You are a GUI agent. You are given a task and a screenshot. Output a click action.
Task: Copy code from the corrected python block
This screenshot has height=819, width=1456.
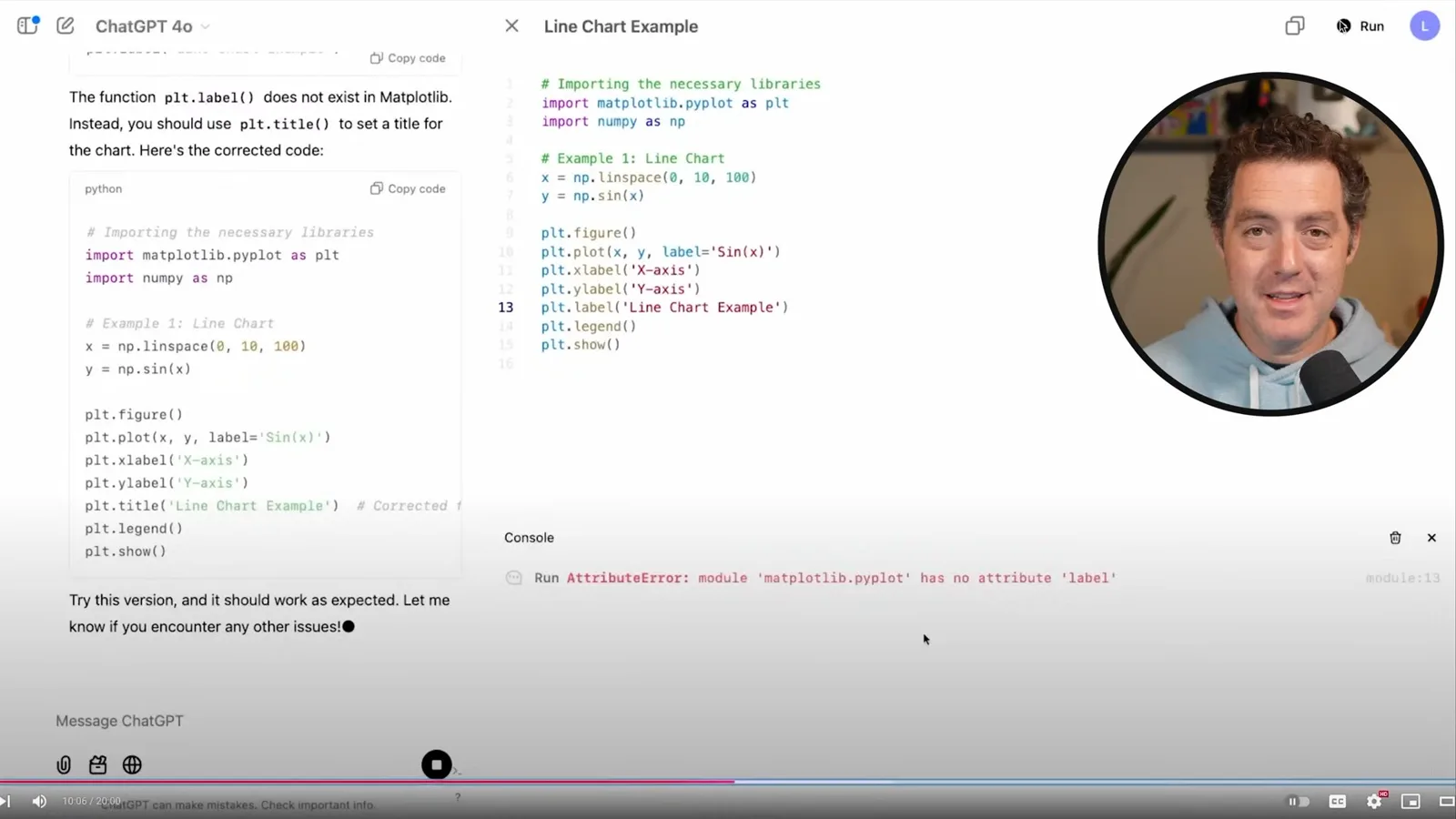coord(408,188)
